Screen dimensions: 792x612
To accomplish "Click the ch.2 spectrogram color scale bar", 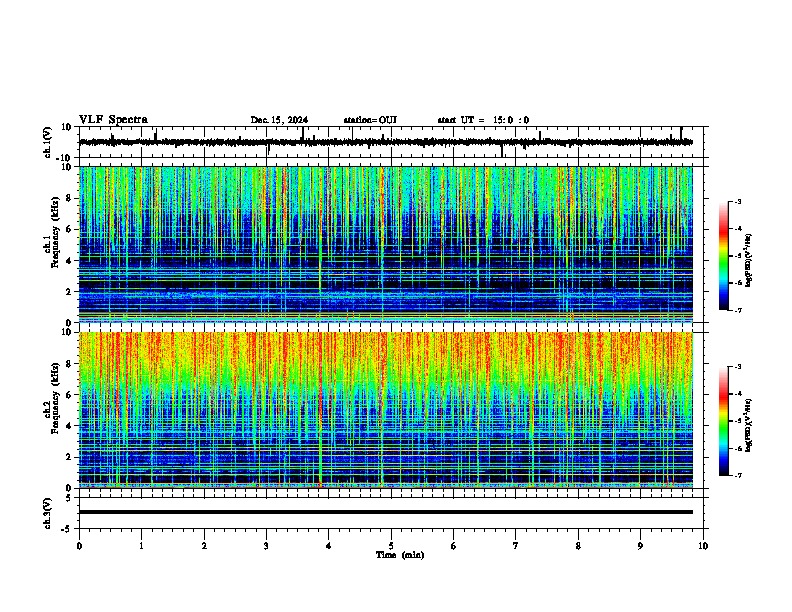I will (724, 421).
